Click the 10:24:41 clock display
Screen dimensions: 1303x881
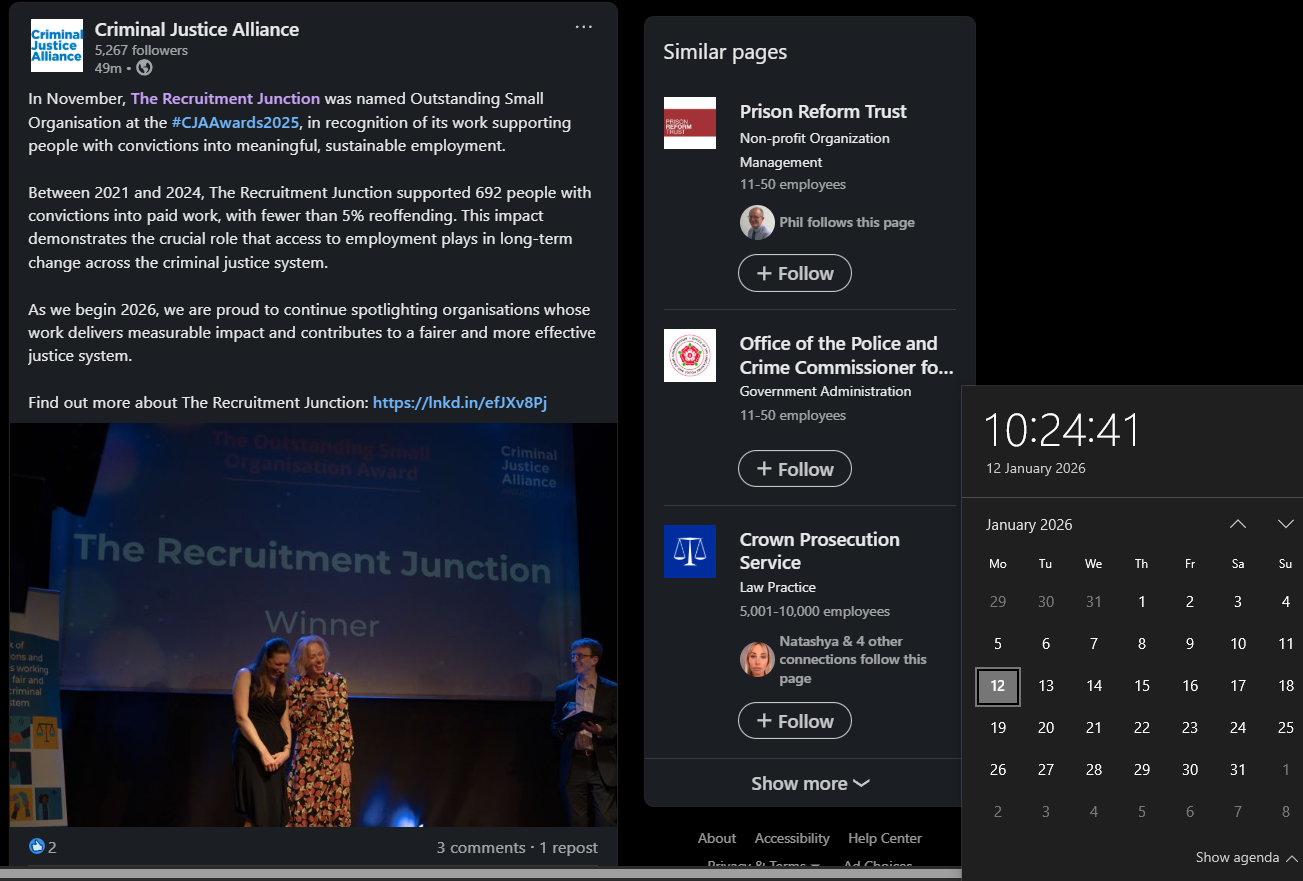tap(1062, 430)
